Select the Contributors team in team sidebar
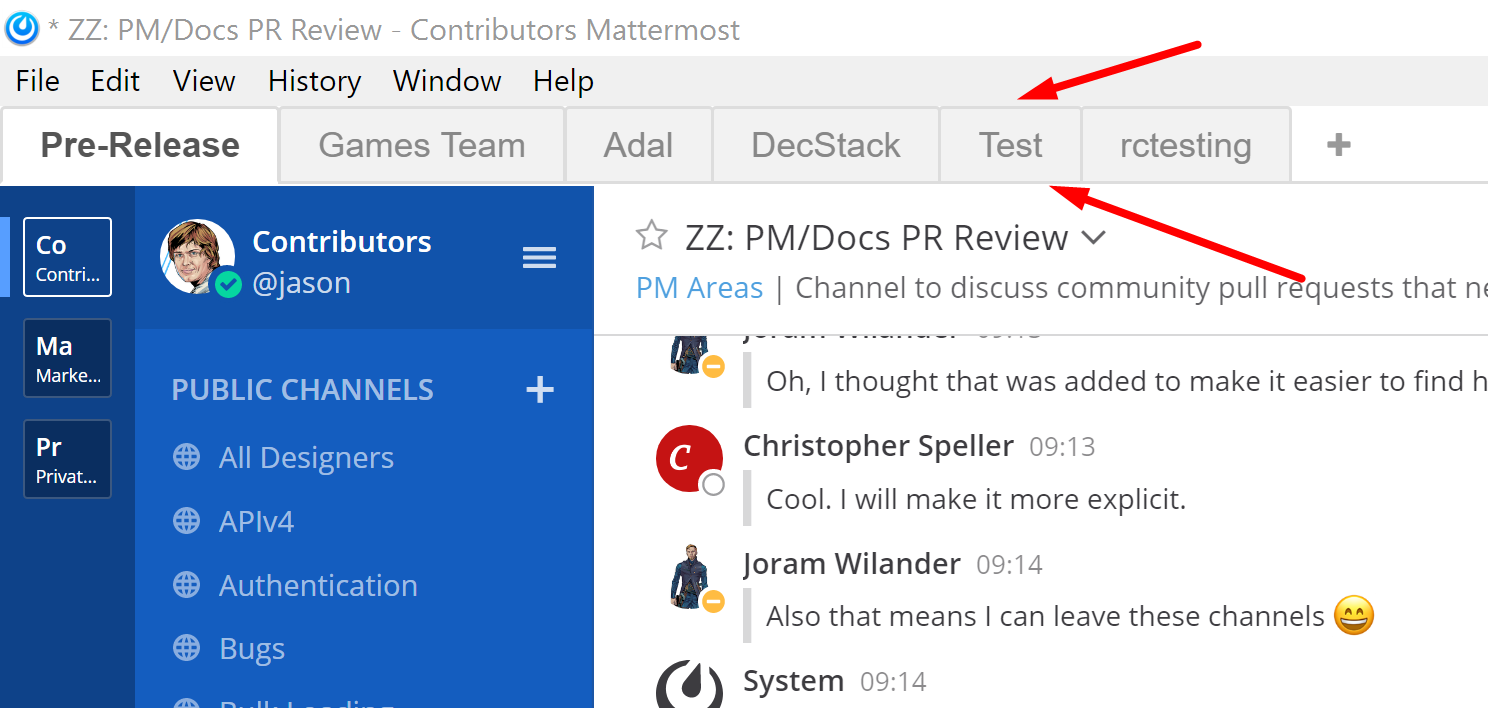 coord(67,257)
